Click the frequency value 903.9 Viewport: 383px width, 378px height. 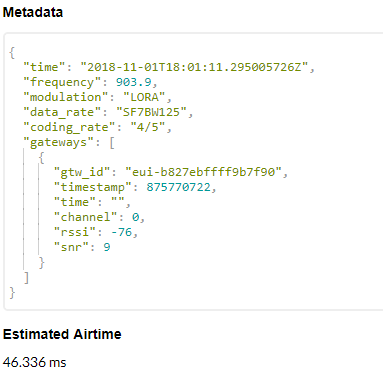(134, 82)
